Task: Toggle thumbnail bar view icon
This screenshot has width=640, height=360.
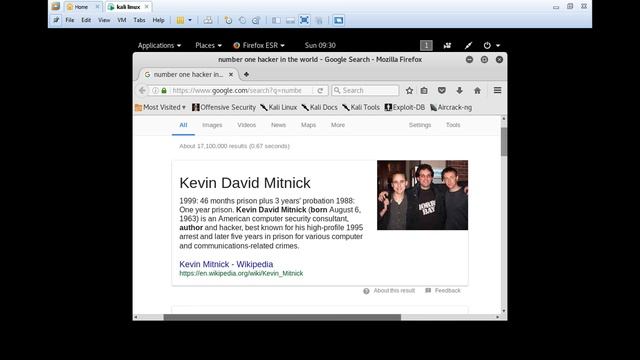Action: (290, 20)
